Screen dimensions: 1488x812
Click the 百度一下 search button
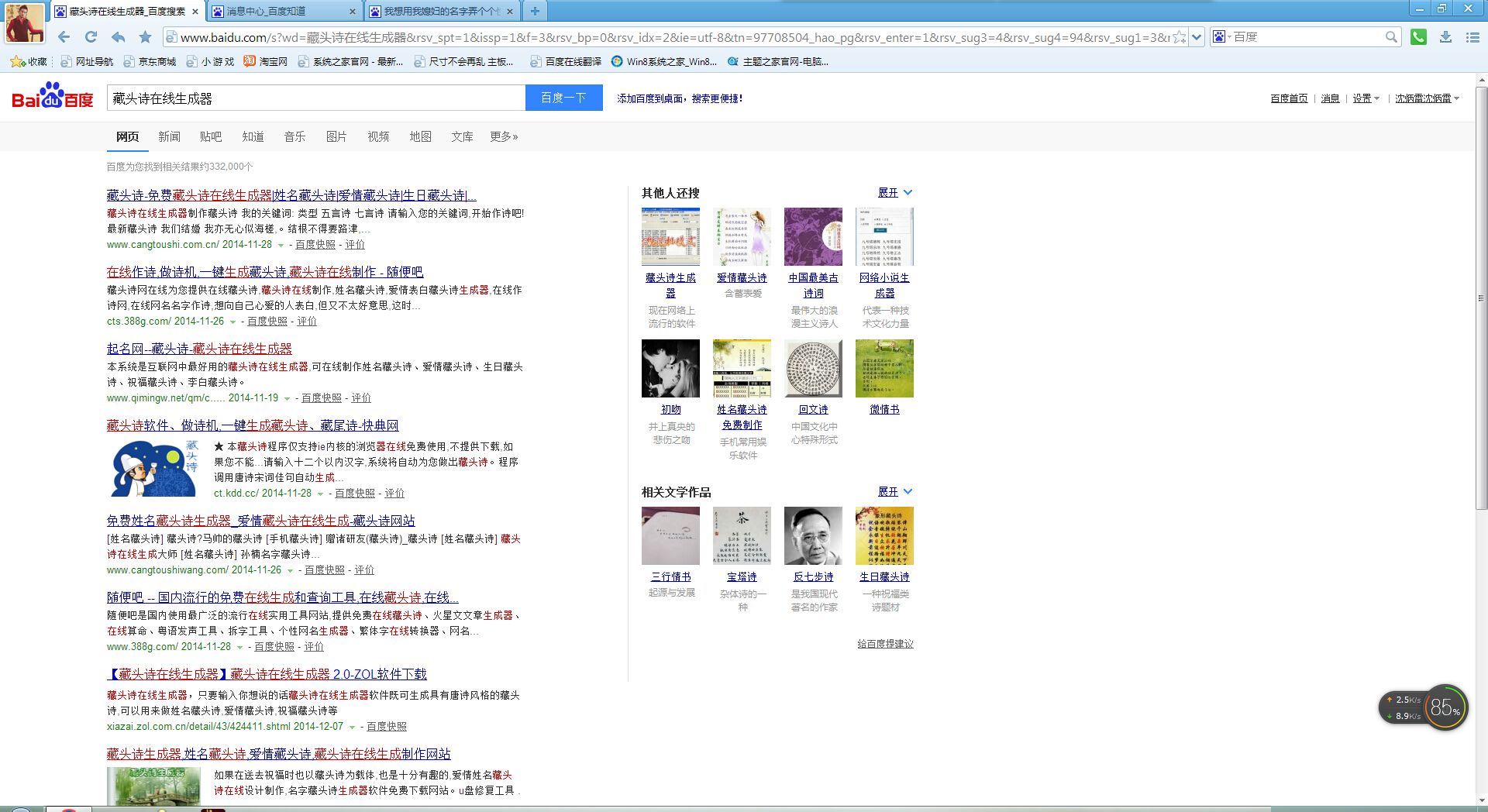tap(564, 98)
